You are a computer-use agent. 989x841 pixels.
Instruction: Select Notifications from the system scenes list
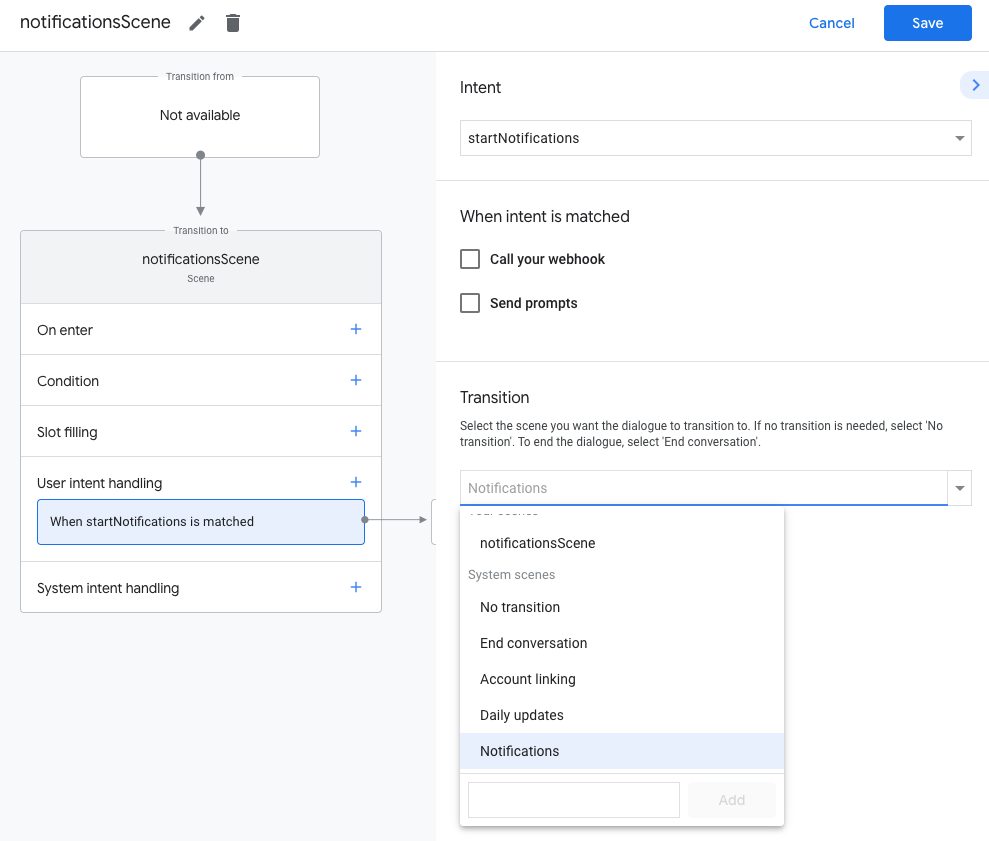coord(520,751)
